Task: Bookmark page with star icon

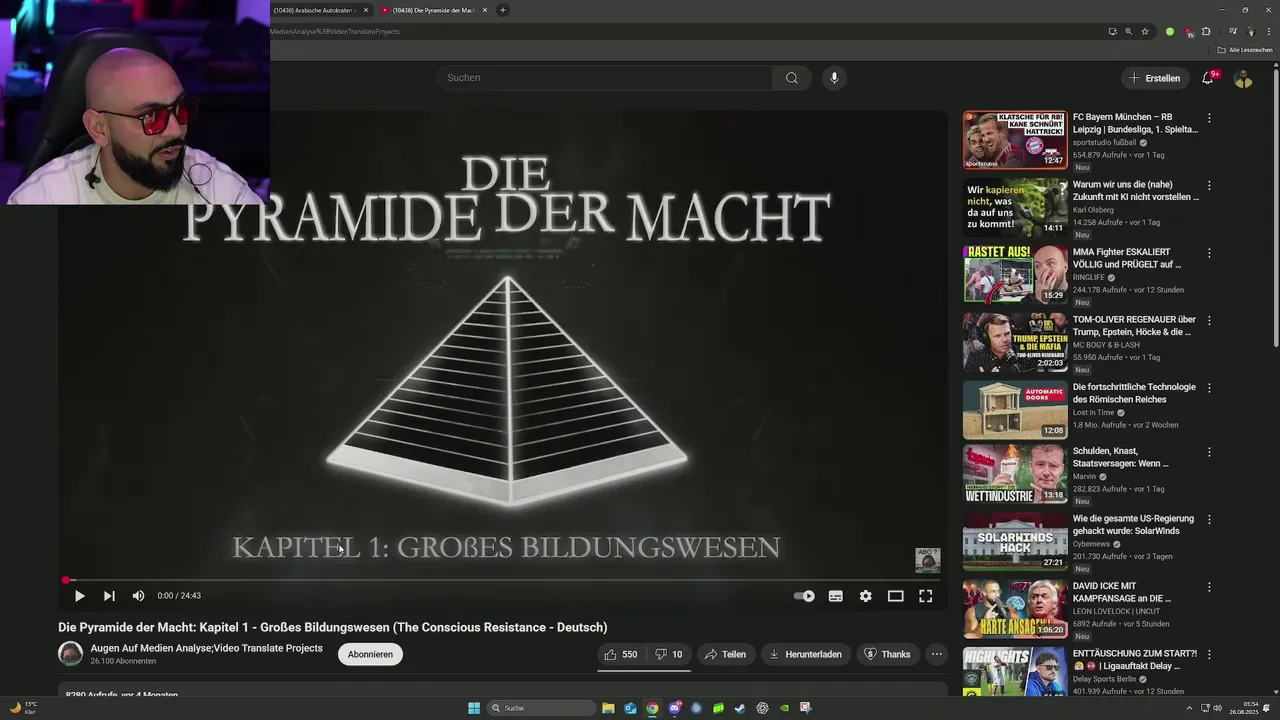Action: (1145, 32)
